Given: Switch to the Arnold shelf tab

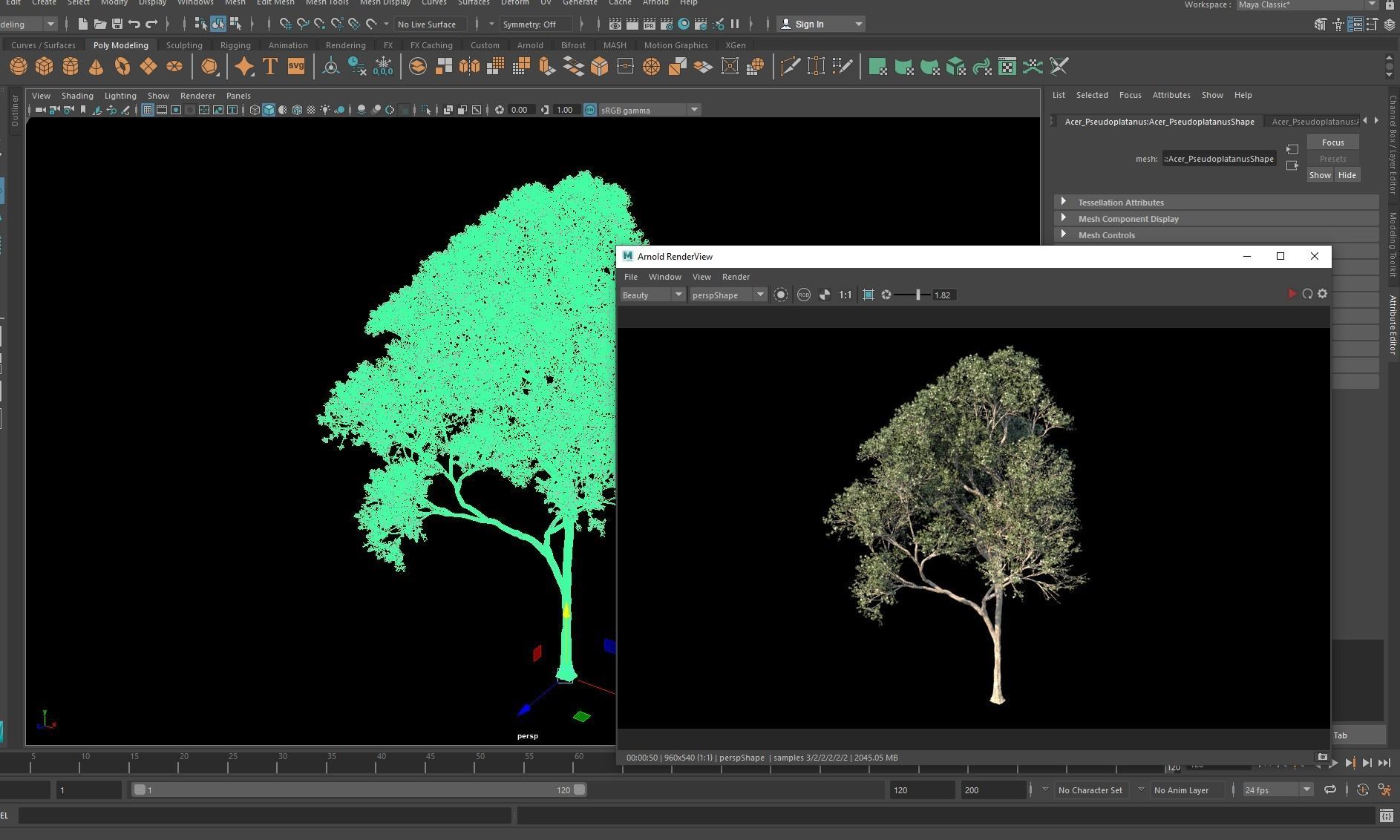Looking at the screenshot, I should click(x=530, y=45).
